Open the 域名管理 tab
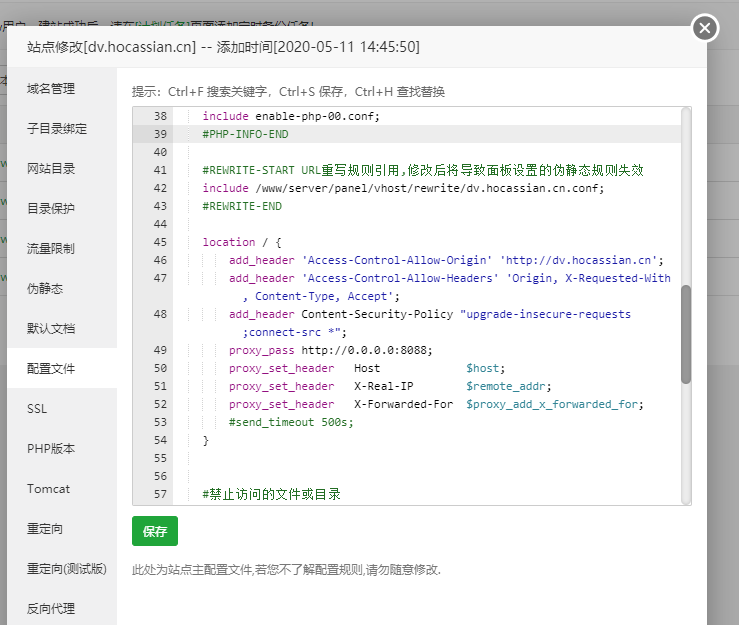This screenshot has height=625, width=739. 51,88
